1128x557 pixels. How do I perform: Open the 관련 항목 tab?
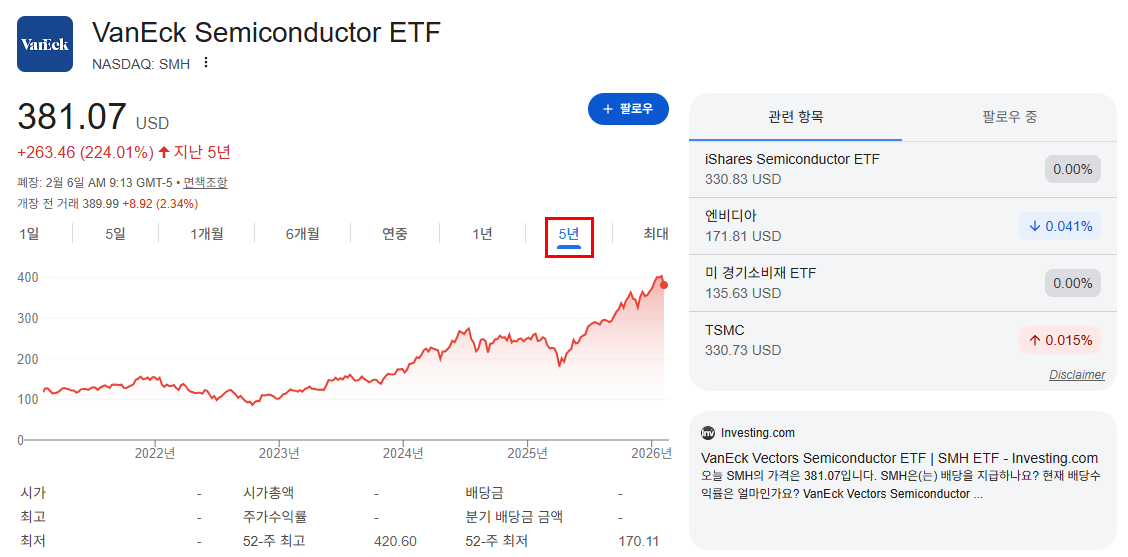(796, 117)
